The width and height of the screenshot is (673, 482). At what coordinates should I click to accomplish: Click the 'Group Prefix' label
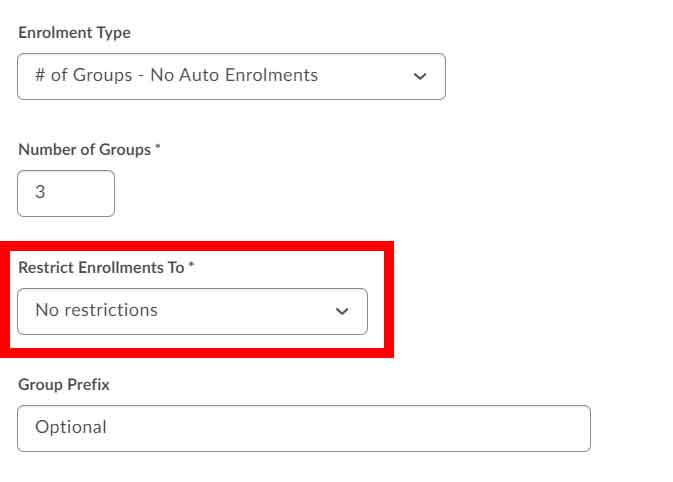(63, 385)
